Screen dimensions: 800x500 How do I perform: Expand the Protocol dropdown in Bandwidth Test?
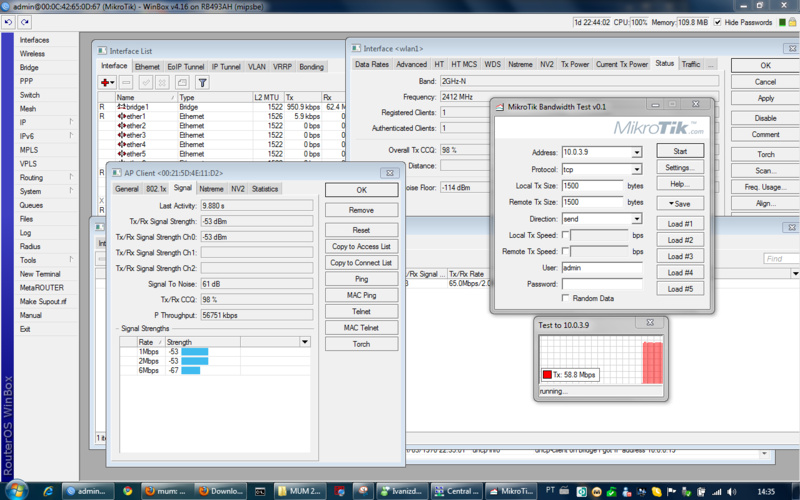[x=636, y=170]
